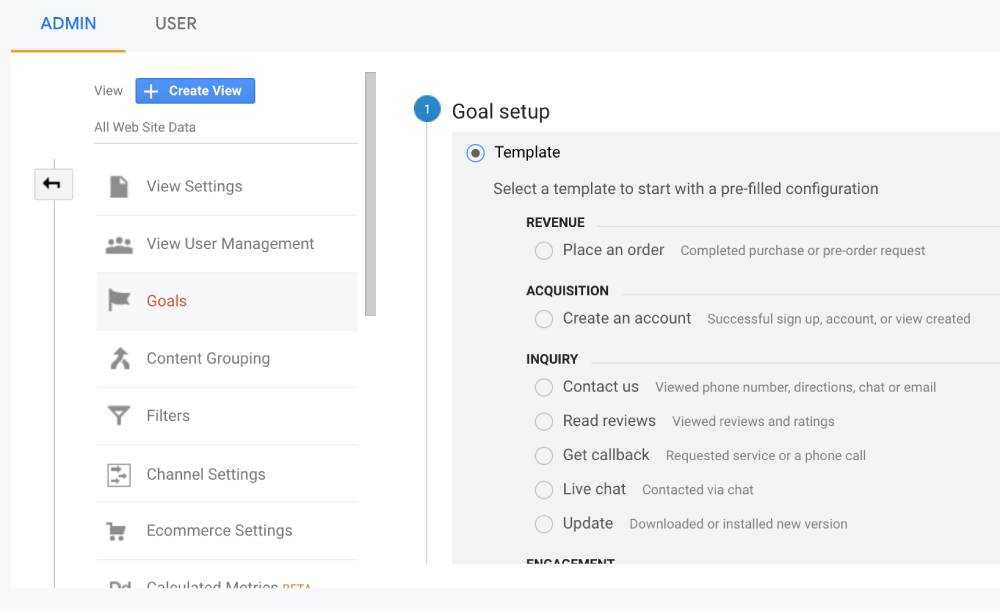Screen dimensions: 1000x609
Task: Click the 'Successful sign up, account, or view created' text
Action: click(x=839, y=319)
